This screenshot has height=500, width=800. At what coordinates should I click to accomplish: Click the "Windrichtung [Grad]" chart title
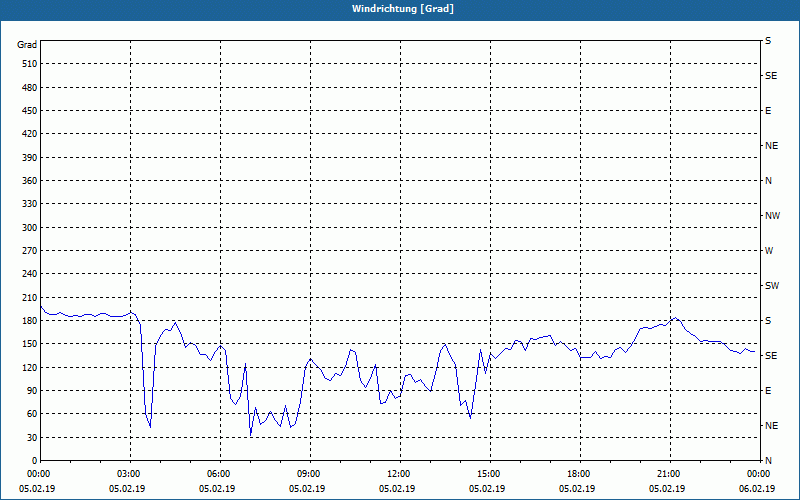(403, 9)
